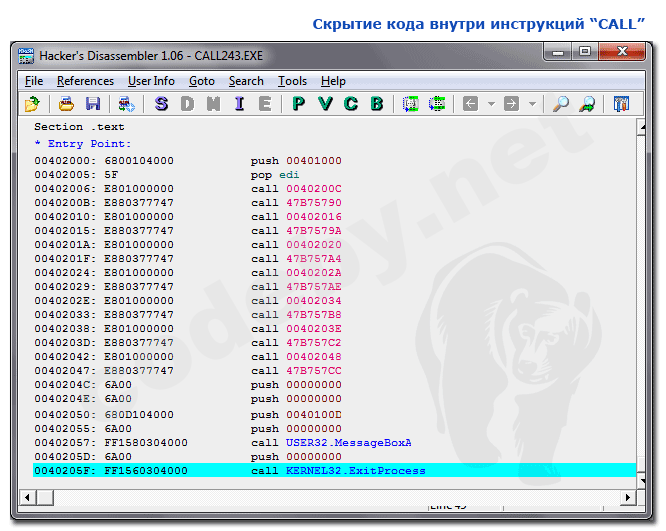Click the first green selection-block icon

411,104
